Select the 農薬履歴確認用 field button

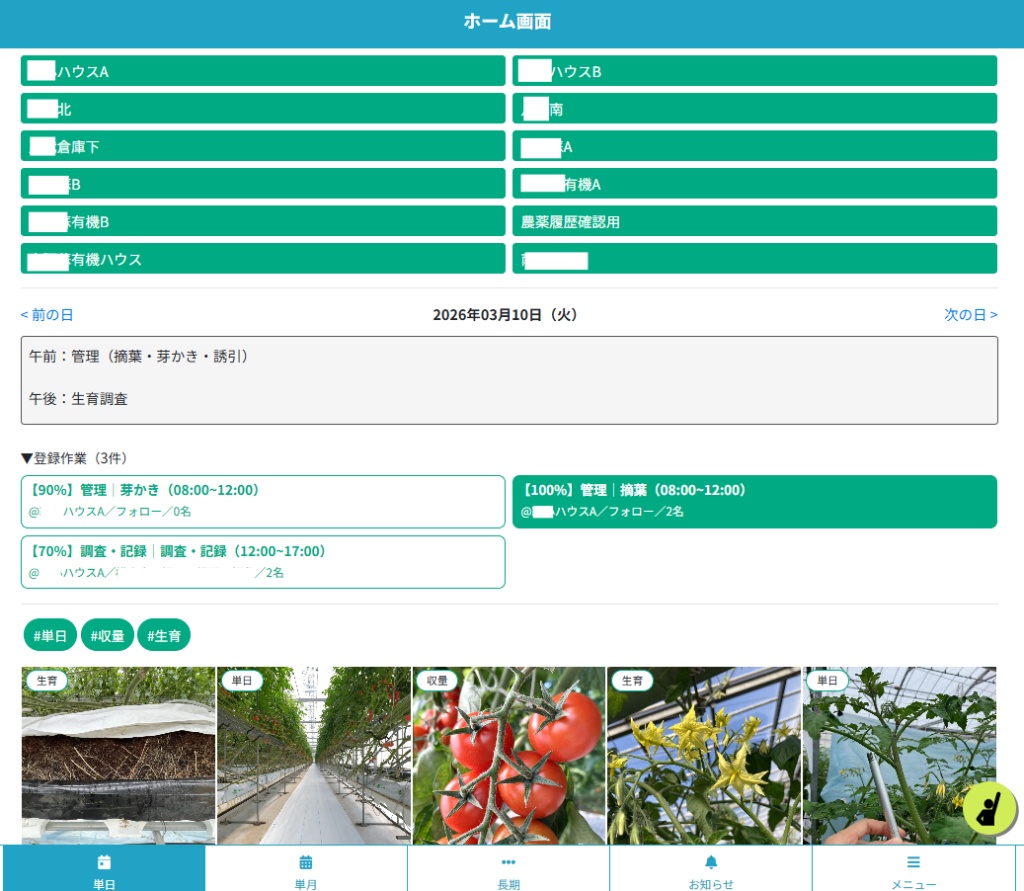(x=754, y=221)
